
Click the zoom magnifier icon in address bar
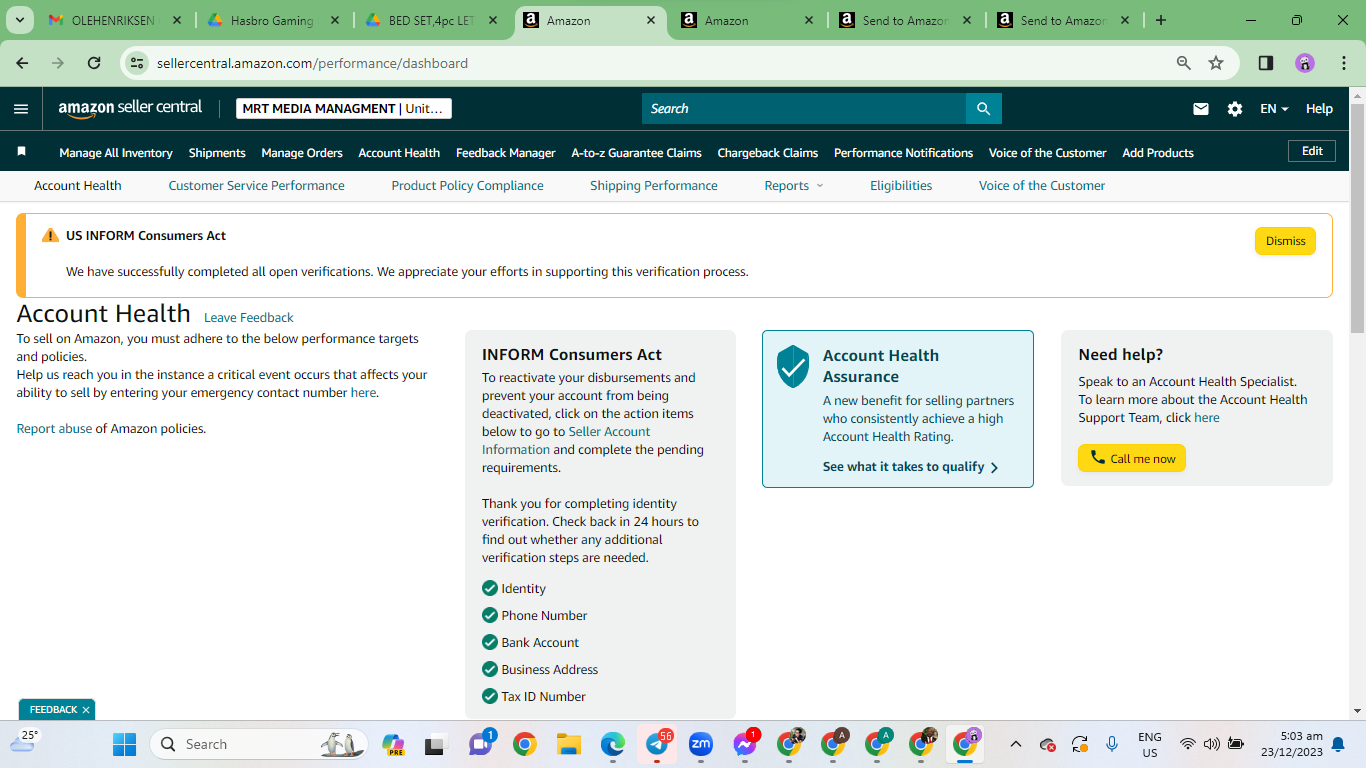coord(1184,63)
